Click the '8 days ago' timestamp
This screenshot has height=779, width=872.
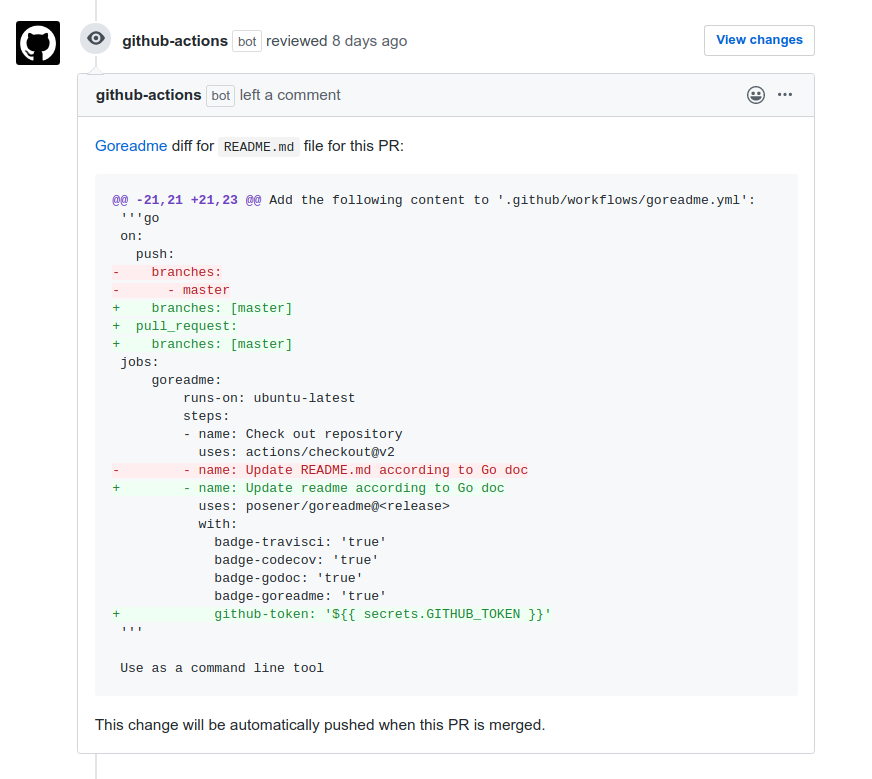[x=369, y=41]
